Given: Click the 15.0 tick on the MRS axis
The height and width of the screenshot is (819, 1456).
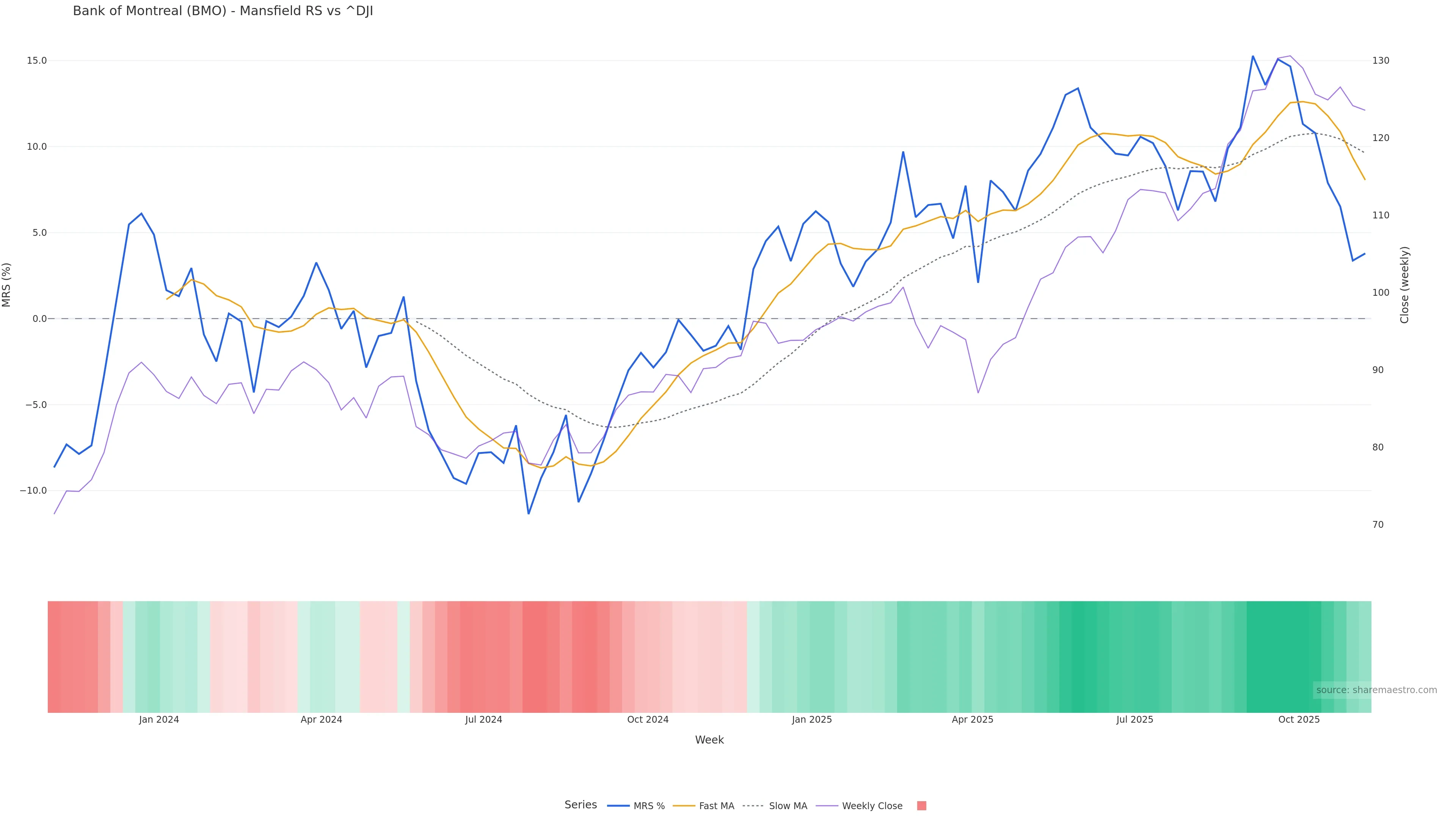Looking at the screenshot, I should coord(36,61).
